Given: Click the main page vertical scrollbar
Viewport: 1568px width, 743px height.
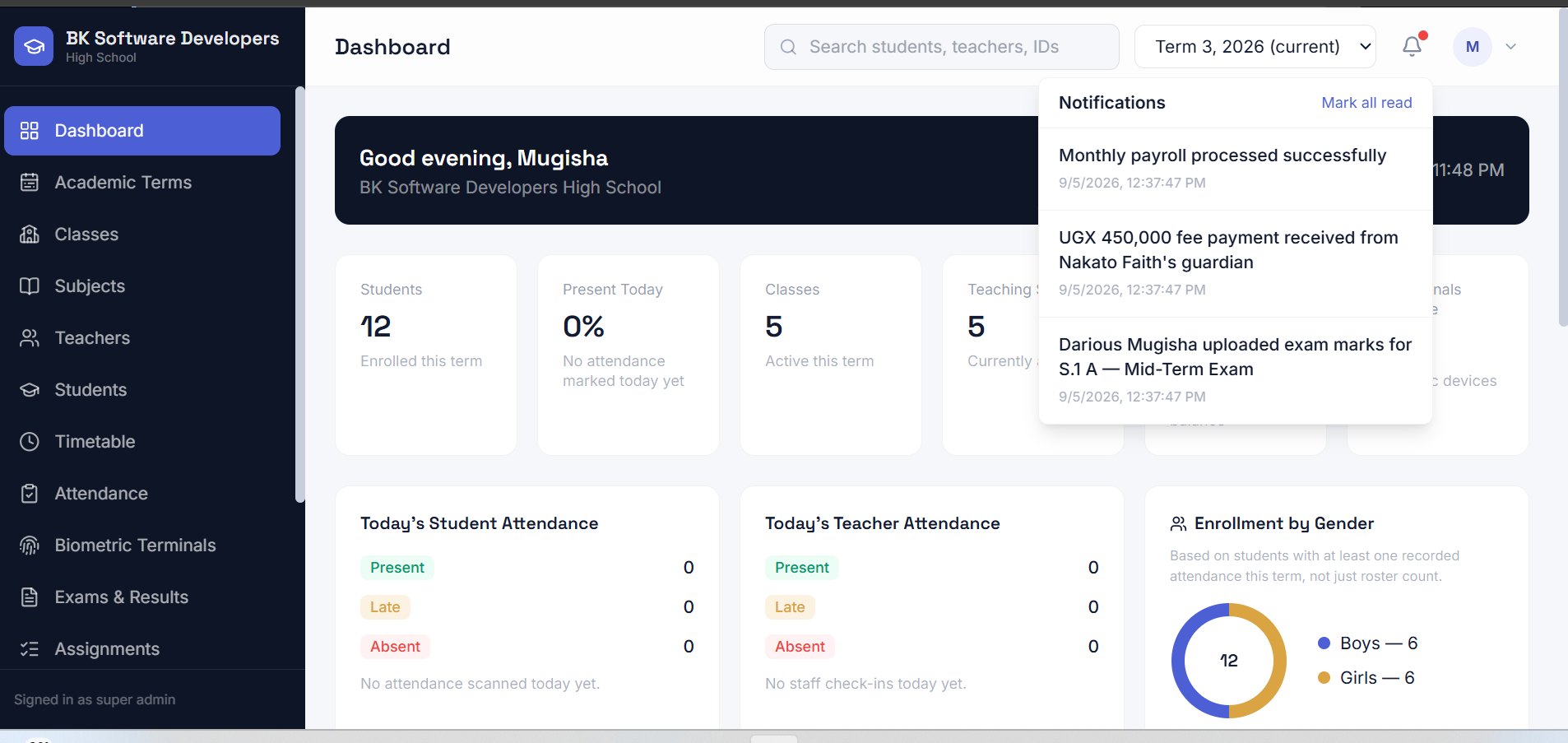Looking at the screenshot, I should [x=1563, y=168].
